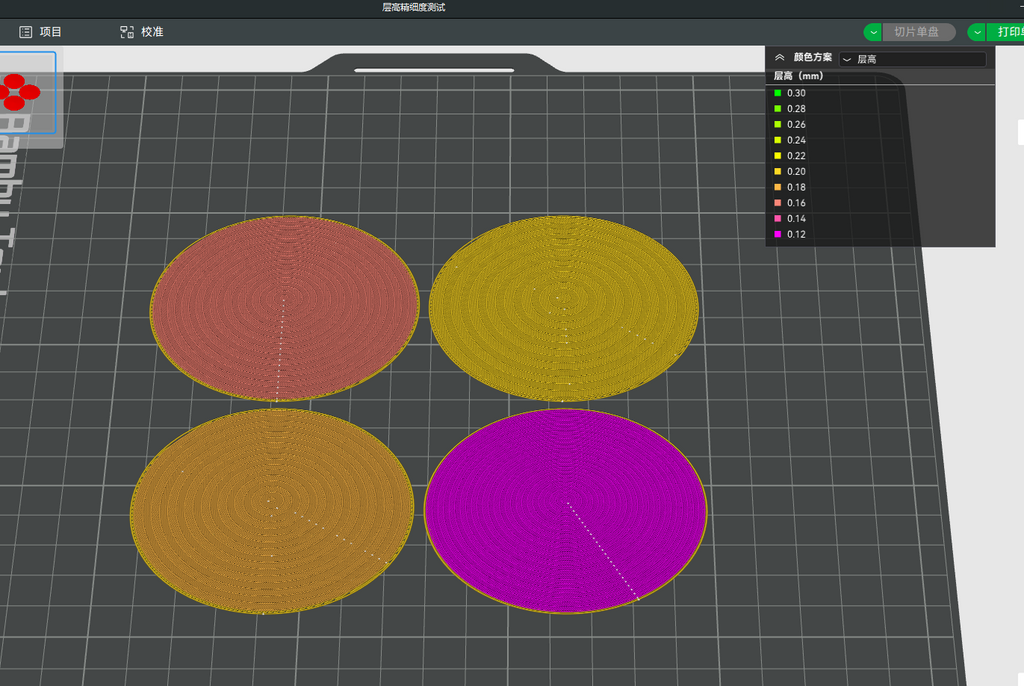The image size is (1024, 686).
Task: Click the 0.30 green color swatch
Action: [777, 93]
